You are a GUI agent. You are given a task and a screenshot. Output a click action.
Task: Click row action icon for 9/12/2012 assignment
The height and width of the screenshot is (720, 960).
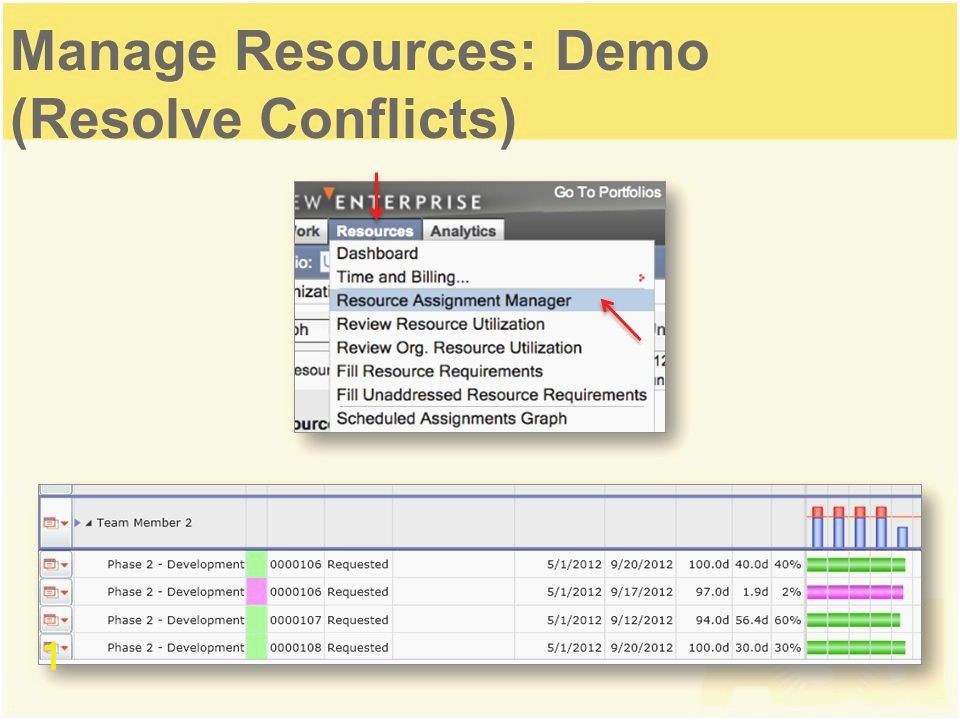(55, 620)
